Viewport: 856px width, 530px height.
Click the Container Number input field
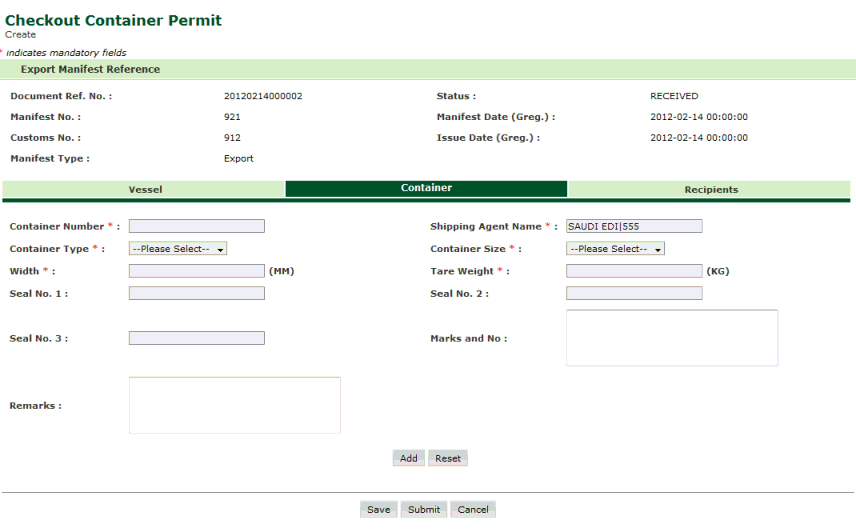pyautogui.click(x=197, y=227)
